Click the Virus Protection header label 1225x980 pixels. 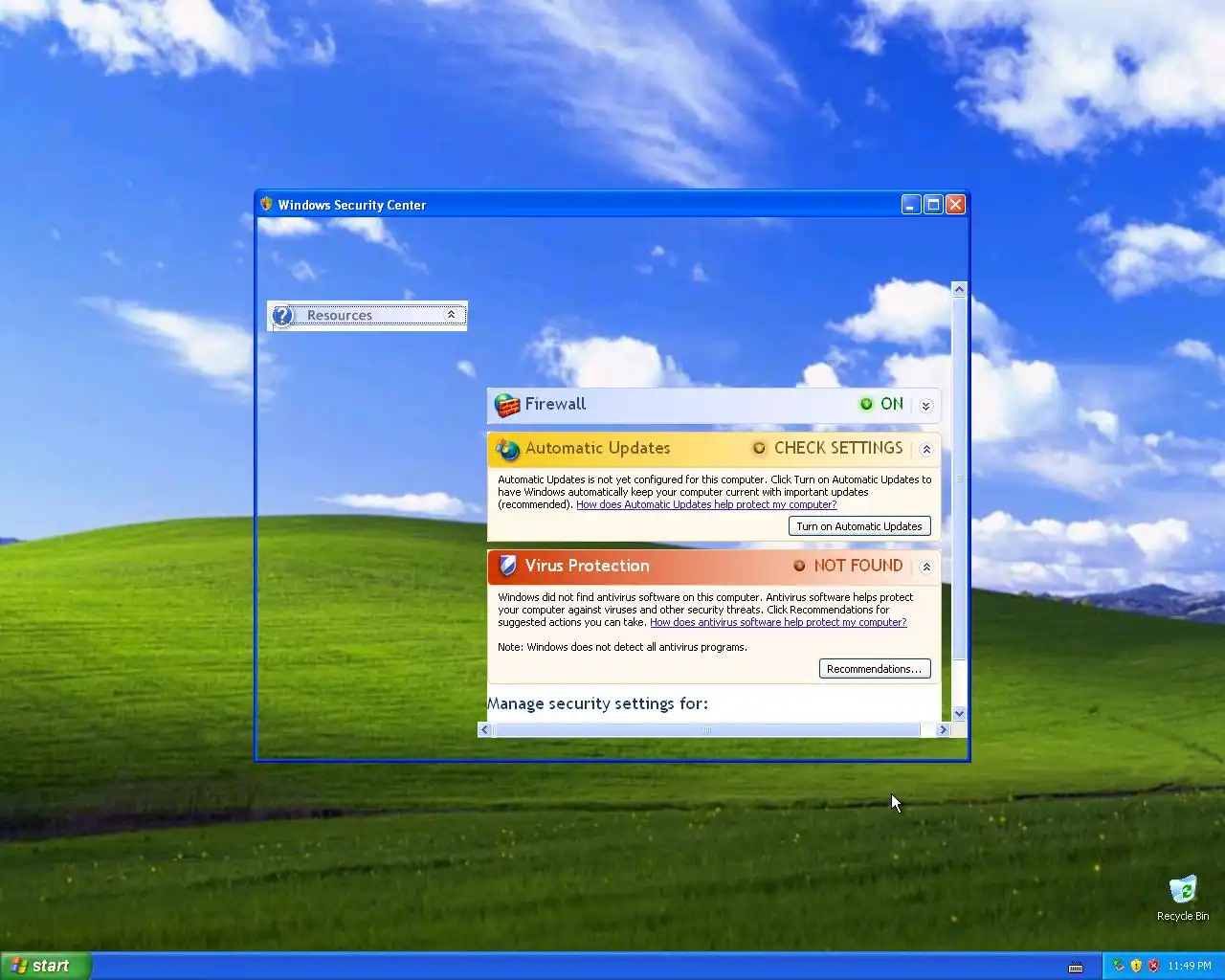pyautogui.click(x=587, y=566)
